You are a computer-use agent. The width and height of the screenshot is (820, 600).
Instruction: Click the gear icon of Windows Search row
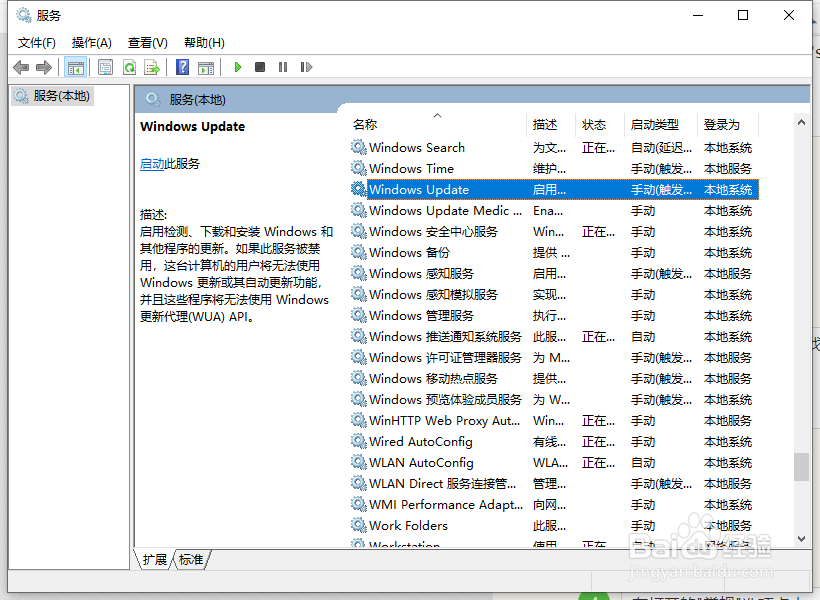click(358, 148)
